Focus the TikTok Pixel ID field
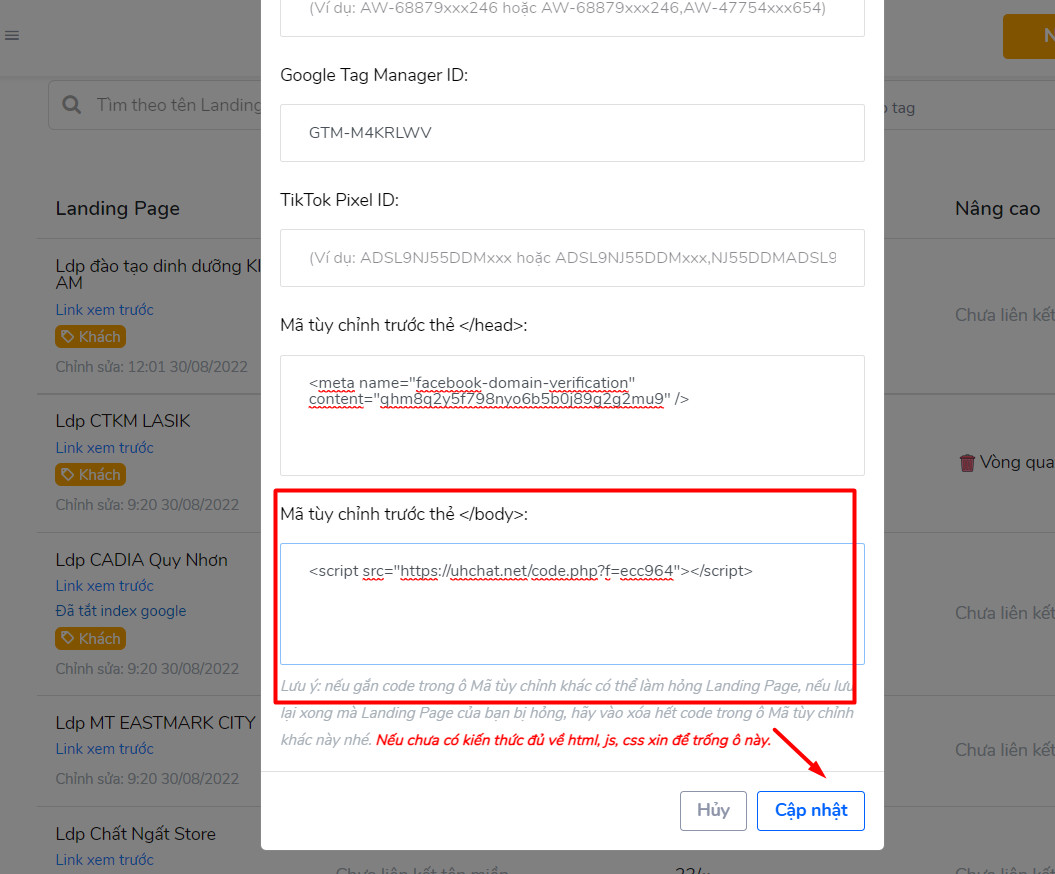This screenshot has width=1055, height=874. click(x=573, y=258)
